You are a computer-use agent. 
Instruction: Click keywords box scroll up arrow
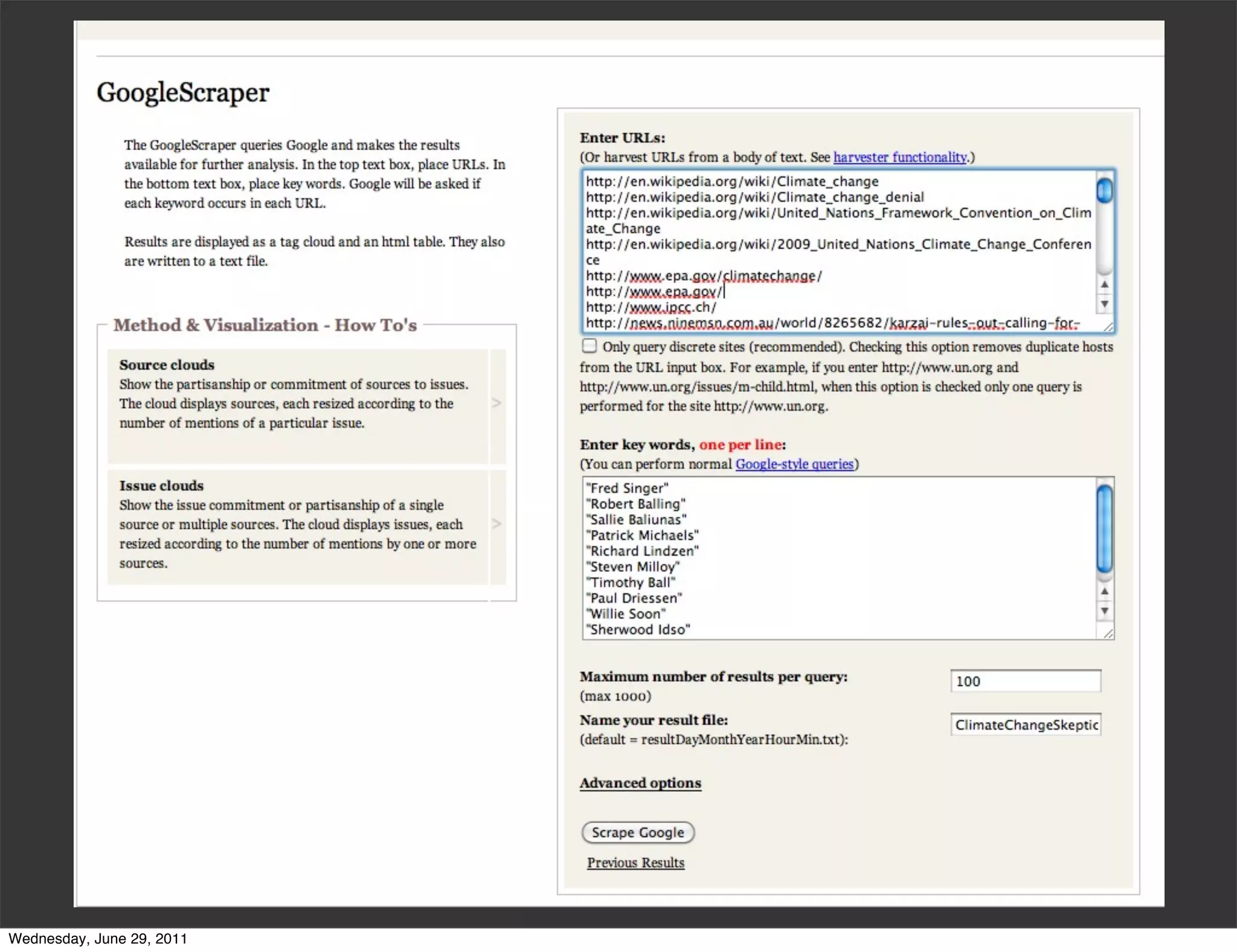click(x=1104, y=591)
